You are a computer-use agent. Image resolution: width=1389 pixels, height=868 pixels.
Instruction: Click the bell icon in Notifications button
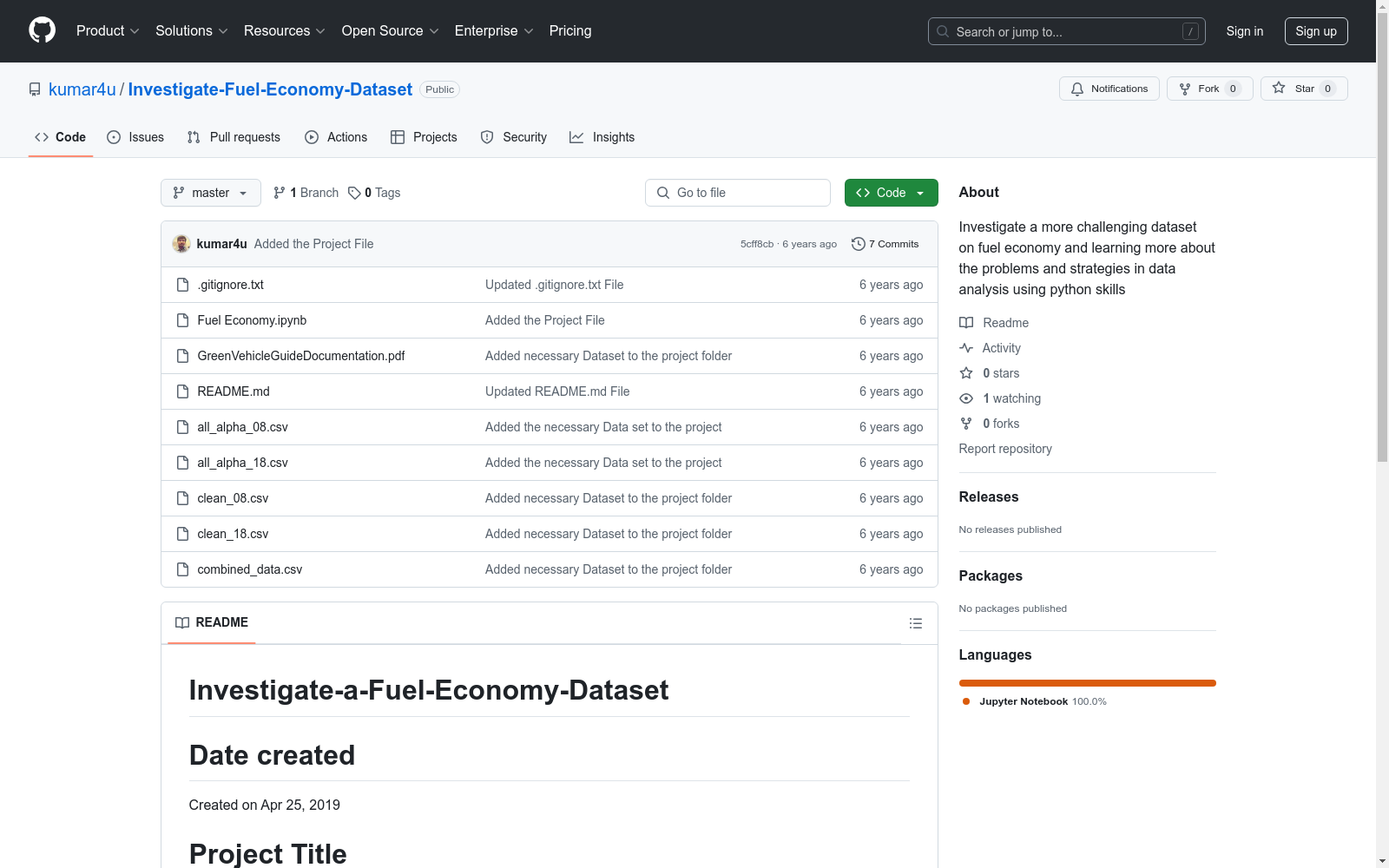[x=1077, y=89]
